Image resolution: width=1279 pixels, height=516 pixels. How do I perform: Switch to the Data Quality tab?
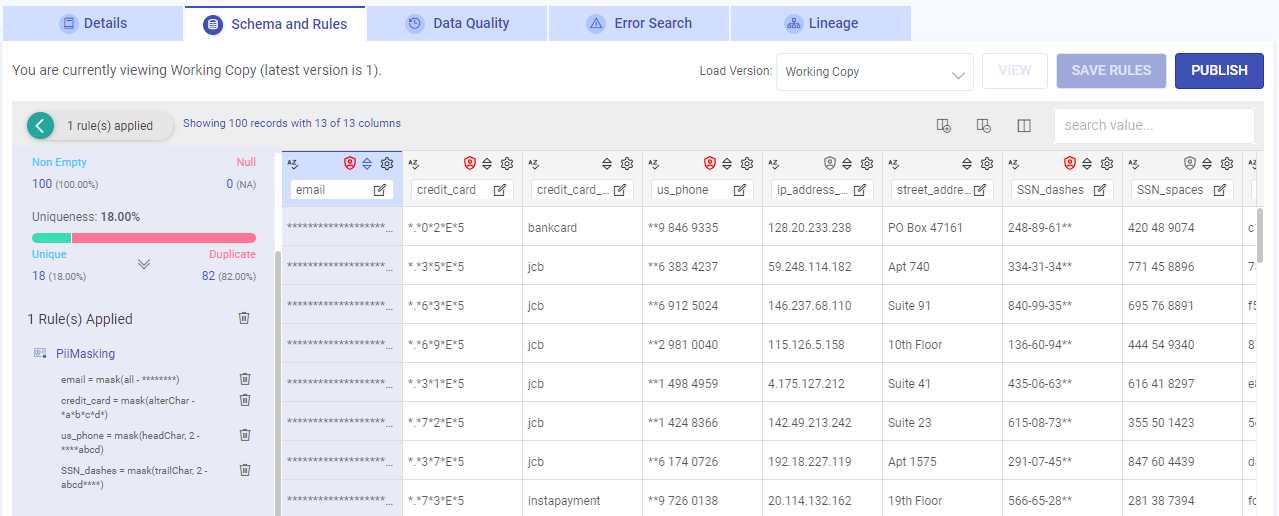tap(458, 23)
